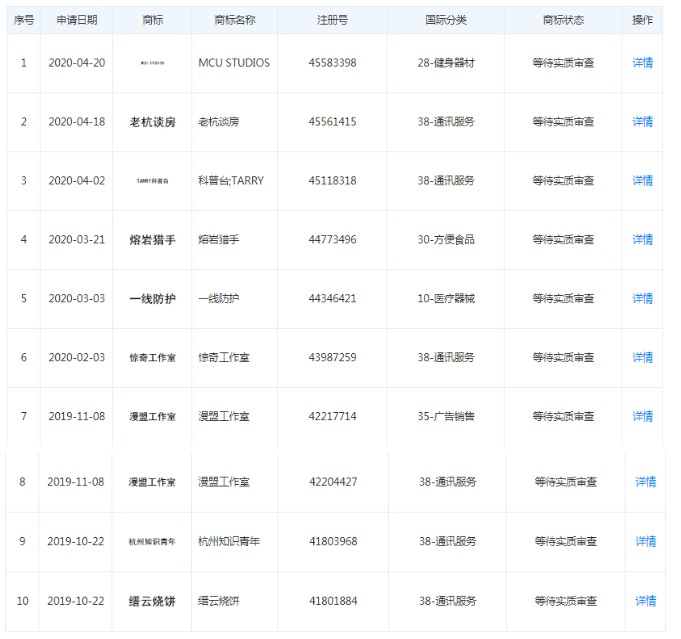
Task: Select the 熔岩猎手 trademark logo image
Action: pos(152,240)
